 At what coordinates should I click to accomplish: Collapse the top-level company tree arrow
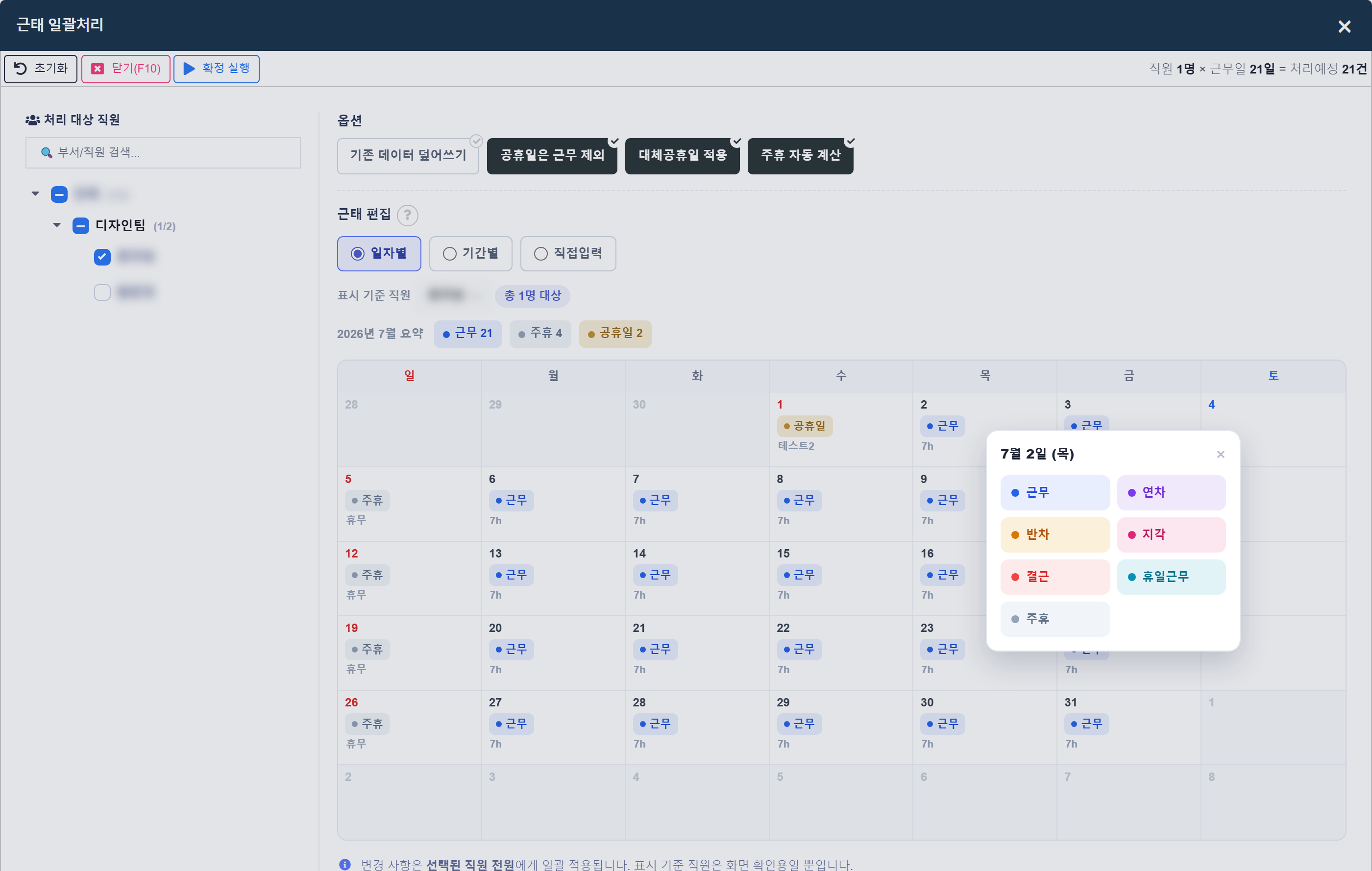35,194
